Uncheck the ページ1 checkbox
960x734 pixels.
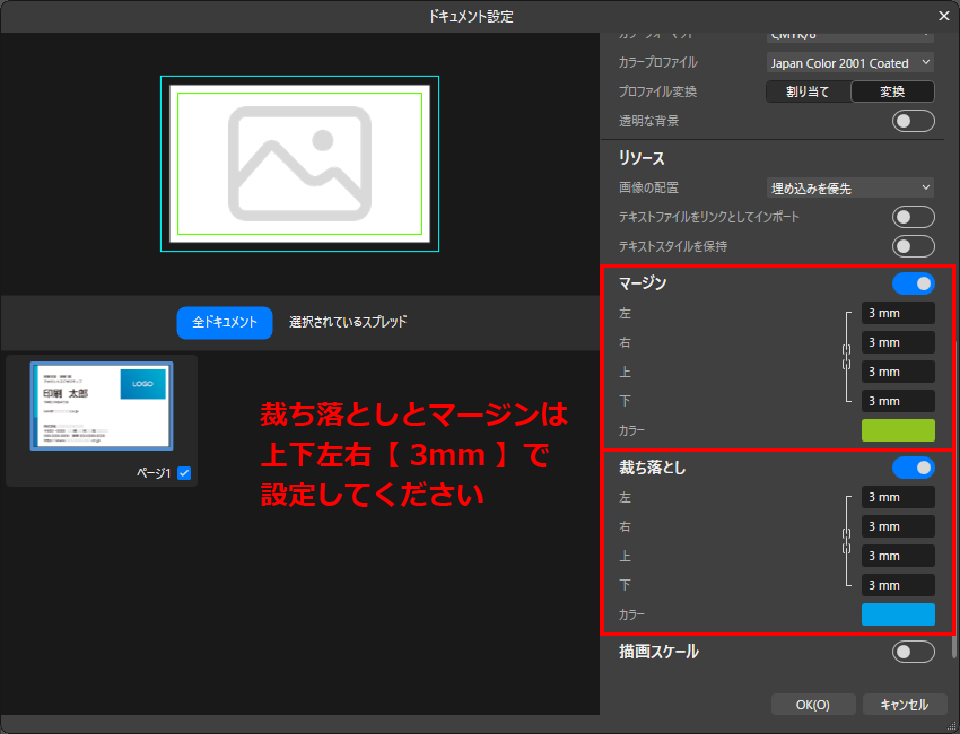coord(184,473)
